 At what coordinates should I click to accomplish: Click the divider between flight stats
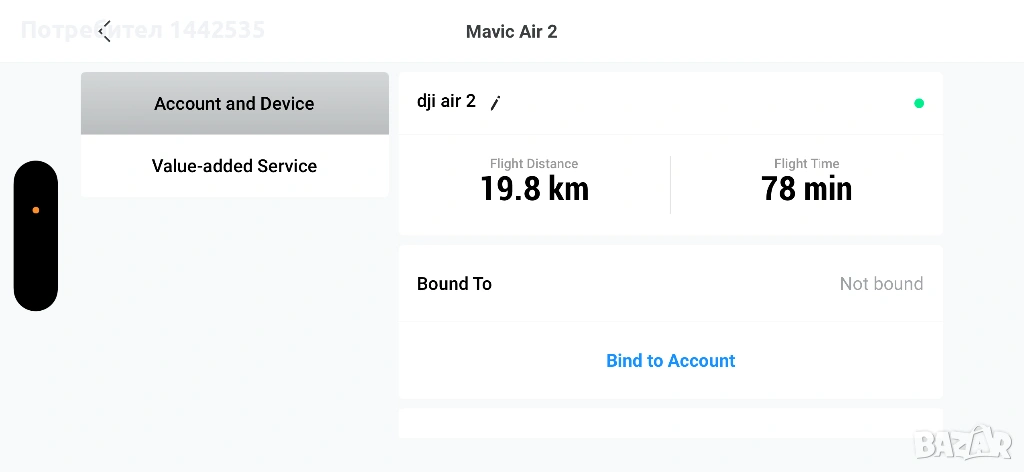click(x=670, y=184)
